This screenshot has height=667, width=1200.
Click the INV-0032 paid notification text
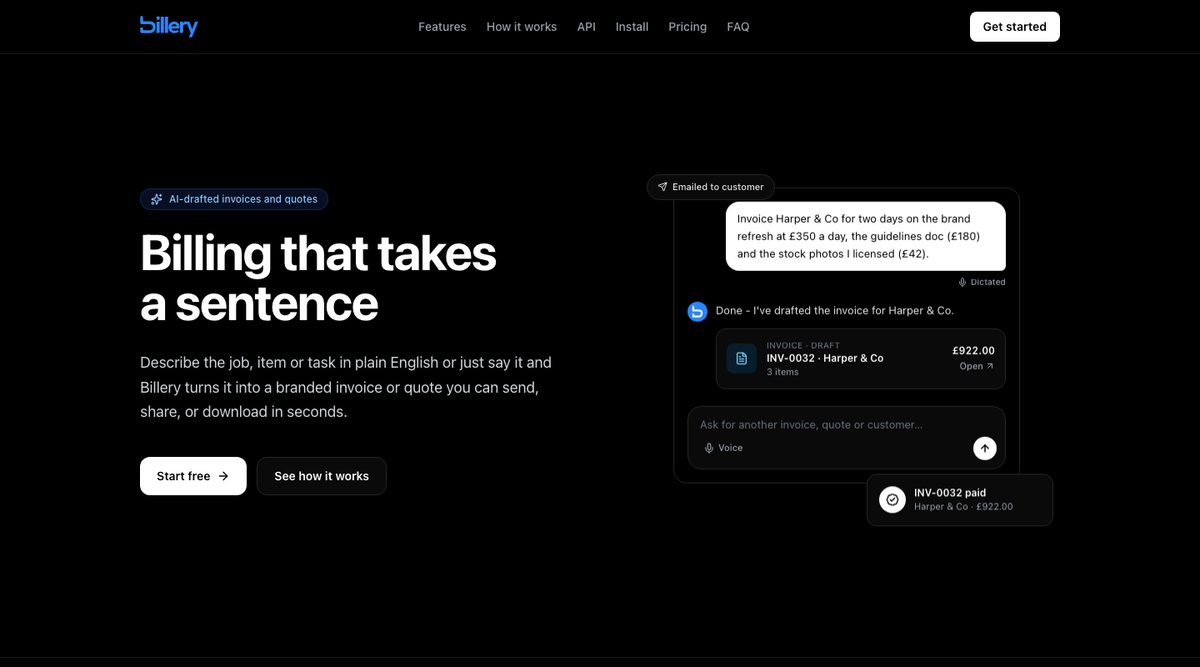pyautogui.click(x=950, y=492)
